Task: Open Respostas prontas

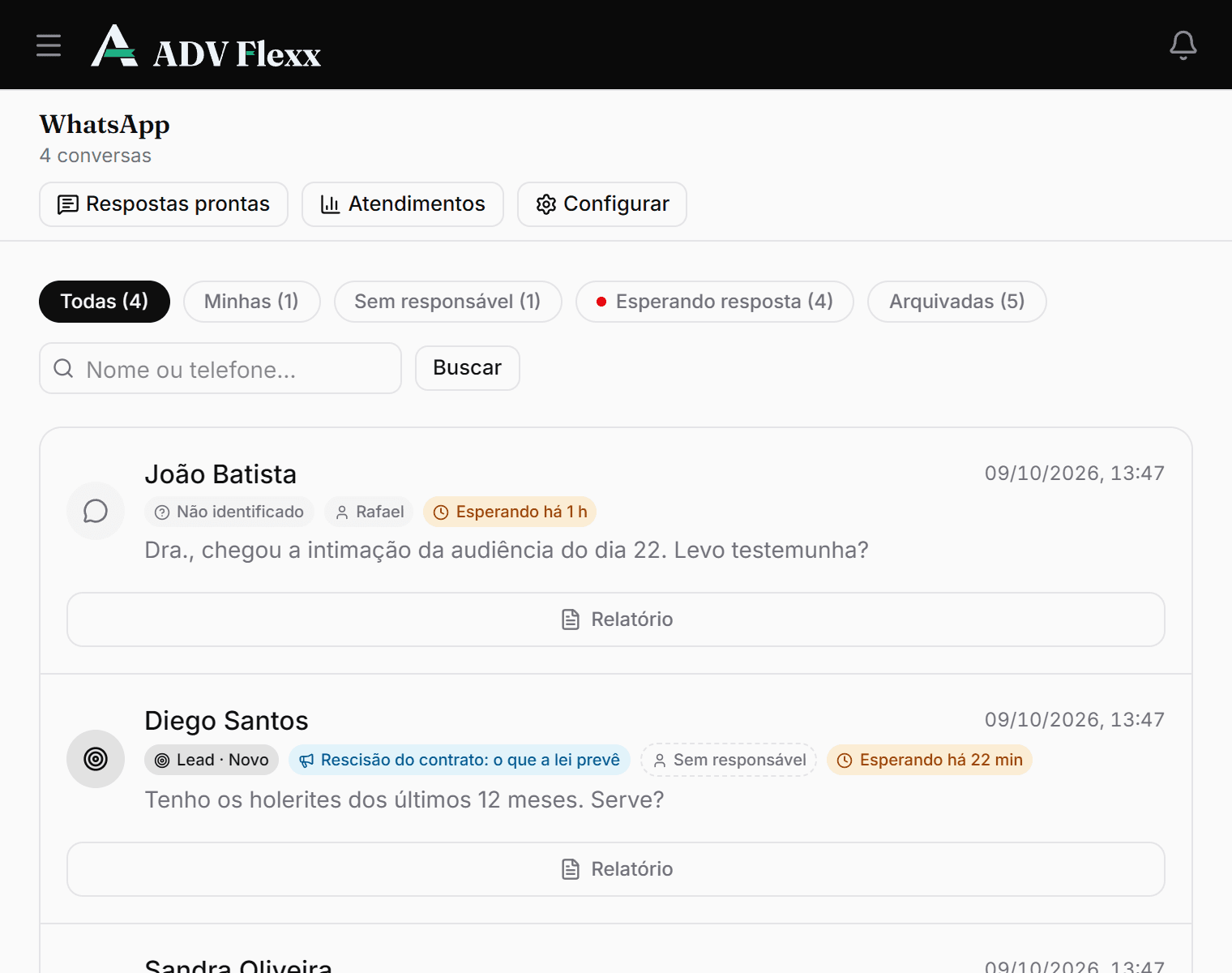Action: [164, 204]
